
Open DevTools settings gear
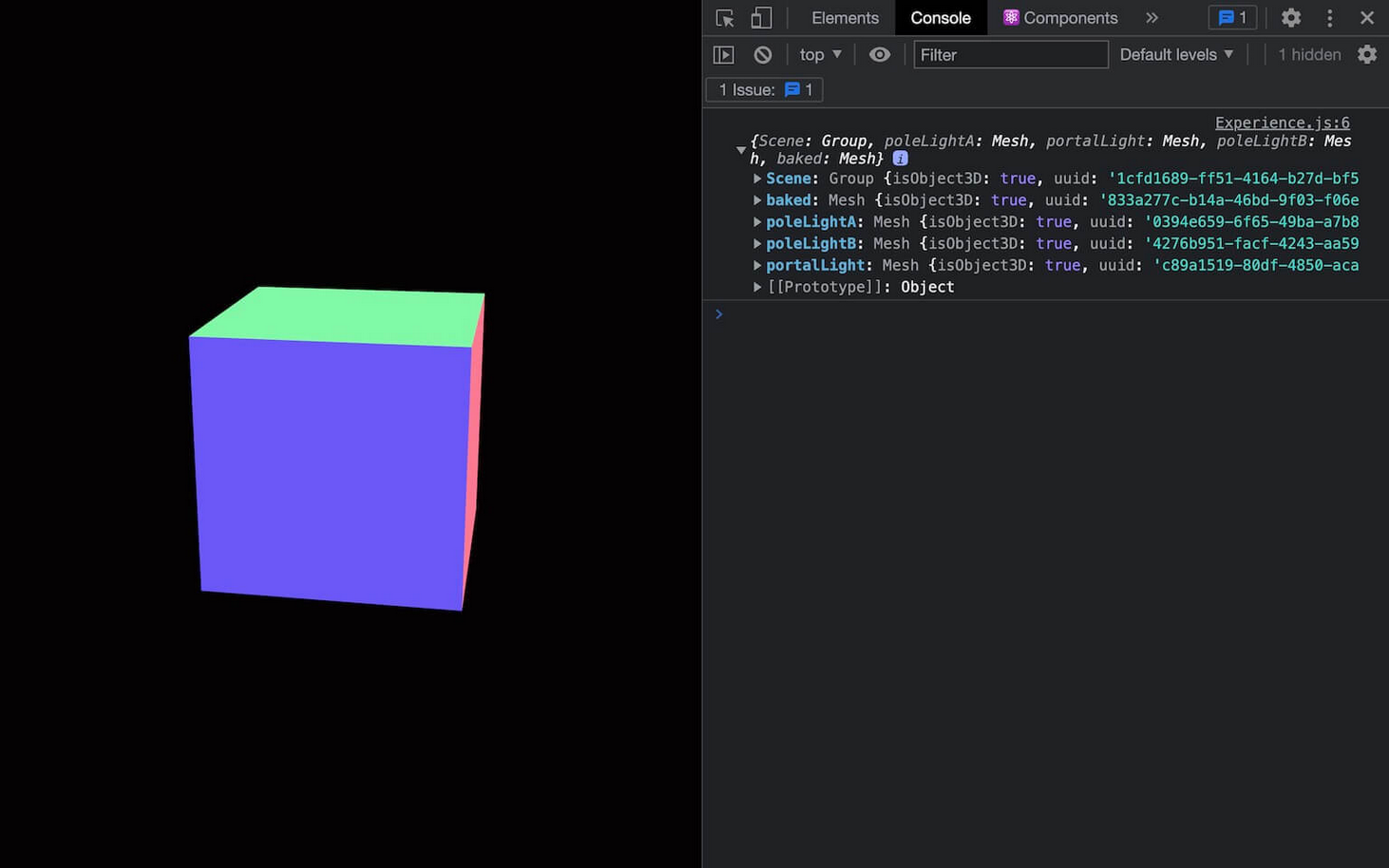(x=1290, y=18)
